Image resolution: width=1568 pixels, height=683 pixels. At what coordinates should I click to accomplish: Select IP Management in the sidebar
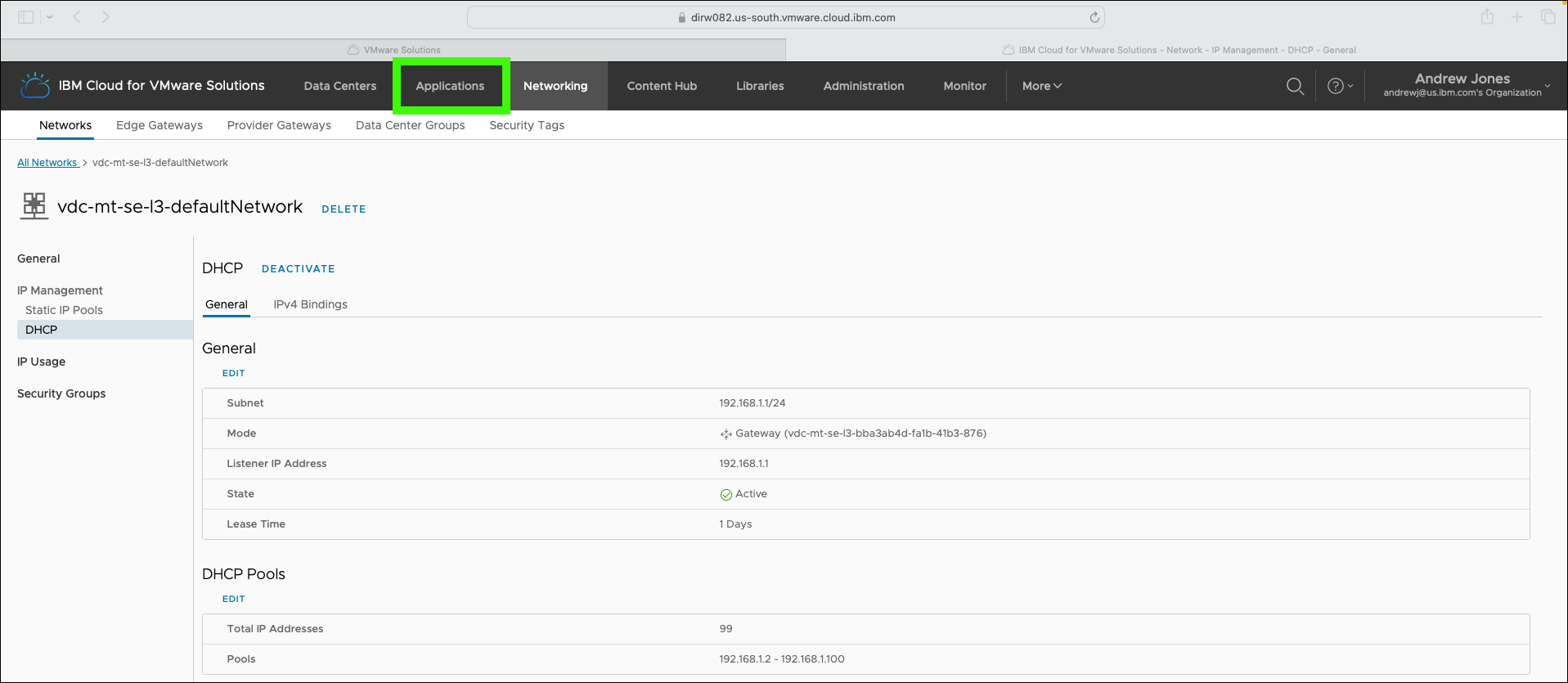coord(60,290)
